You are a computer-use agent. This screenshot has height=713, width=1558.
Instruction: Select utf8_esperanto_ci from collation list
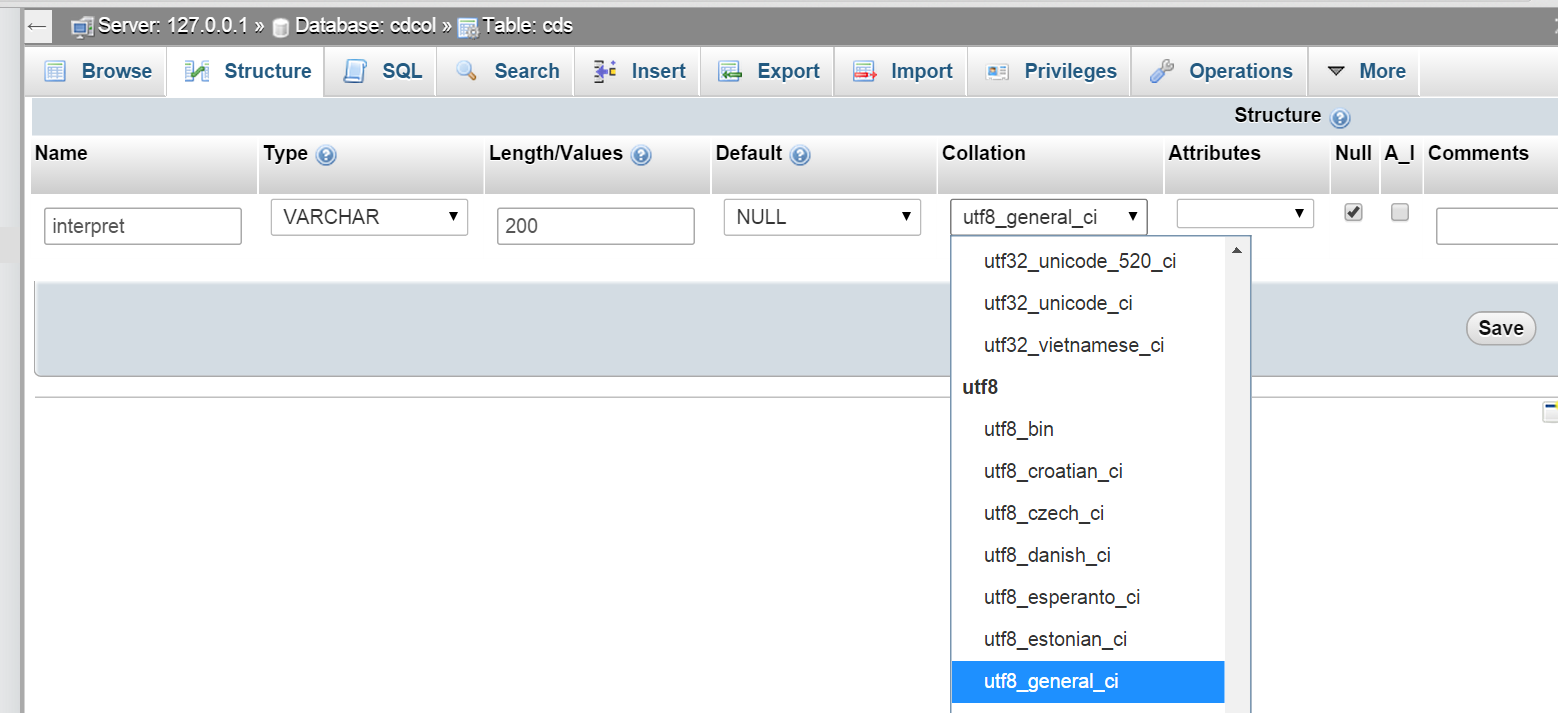point(1088,597)
